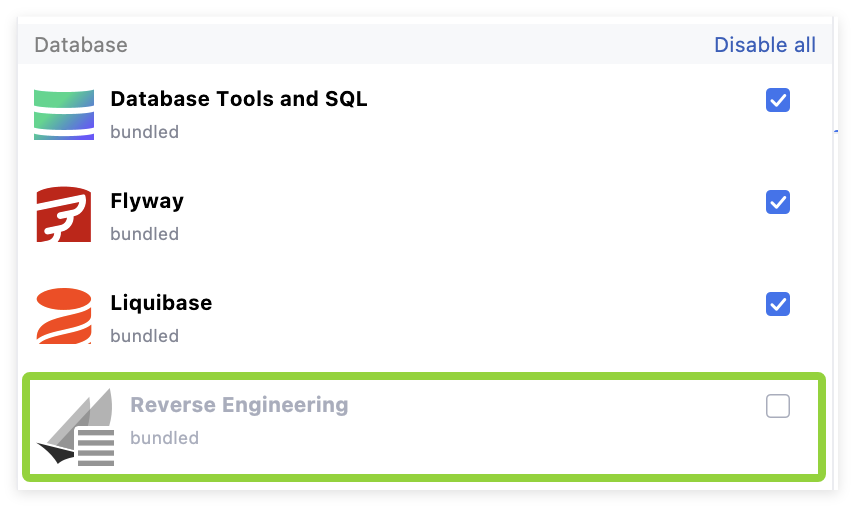This screenshot has height=506, width=854.
Task: Click bundled label under Reverse Engineering
Action: (x=164, y=438)
